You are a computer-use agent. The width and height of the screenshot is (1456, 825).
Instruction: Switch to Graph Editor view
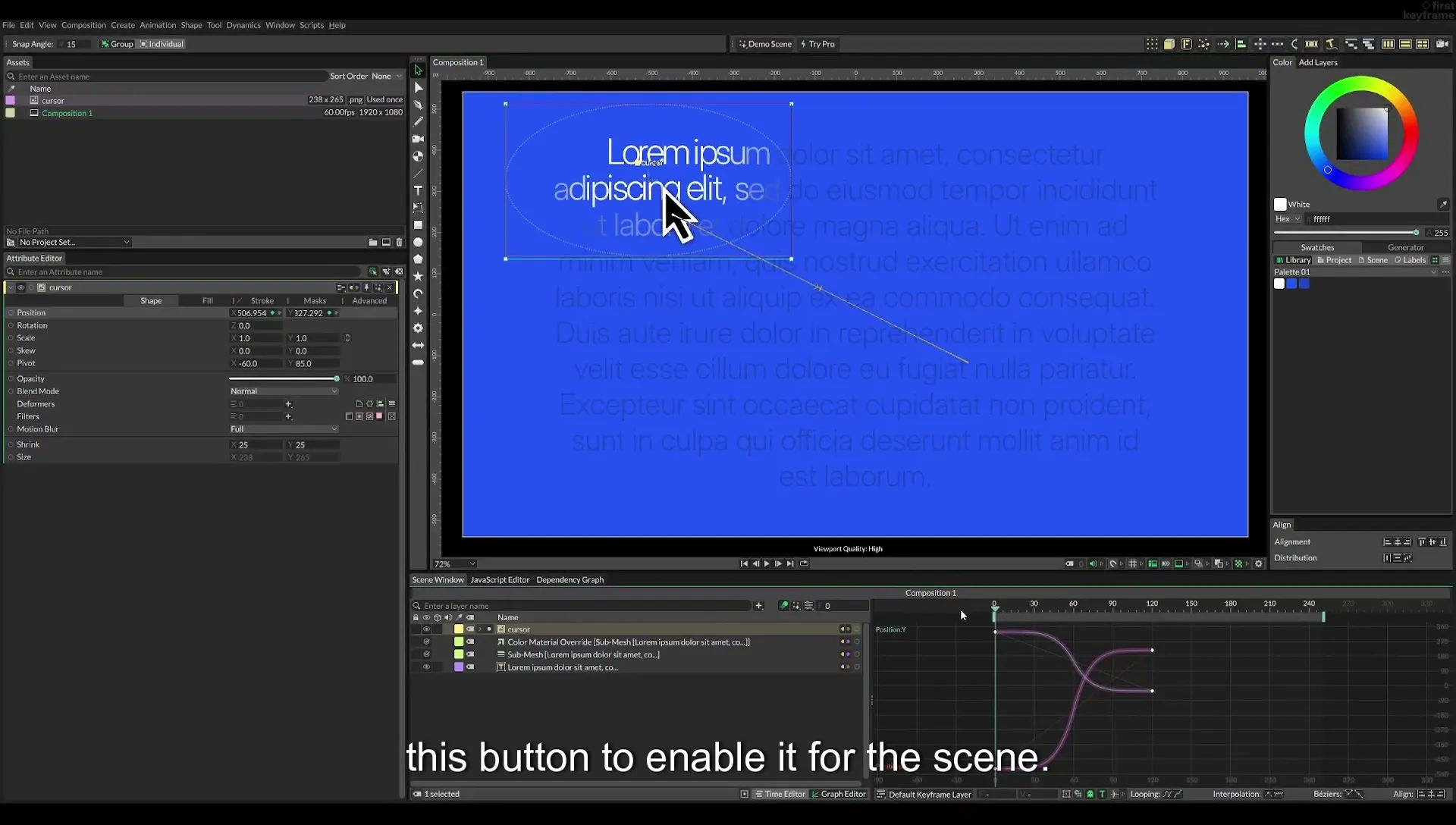coord(839,794)
